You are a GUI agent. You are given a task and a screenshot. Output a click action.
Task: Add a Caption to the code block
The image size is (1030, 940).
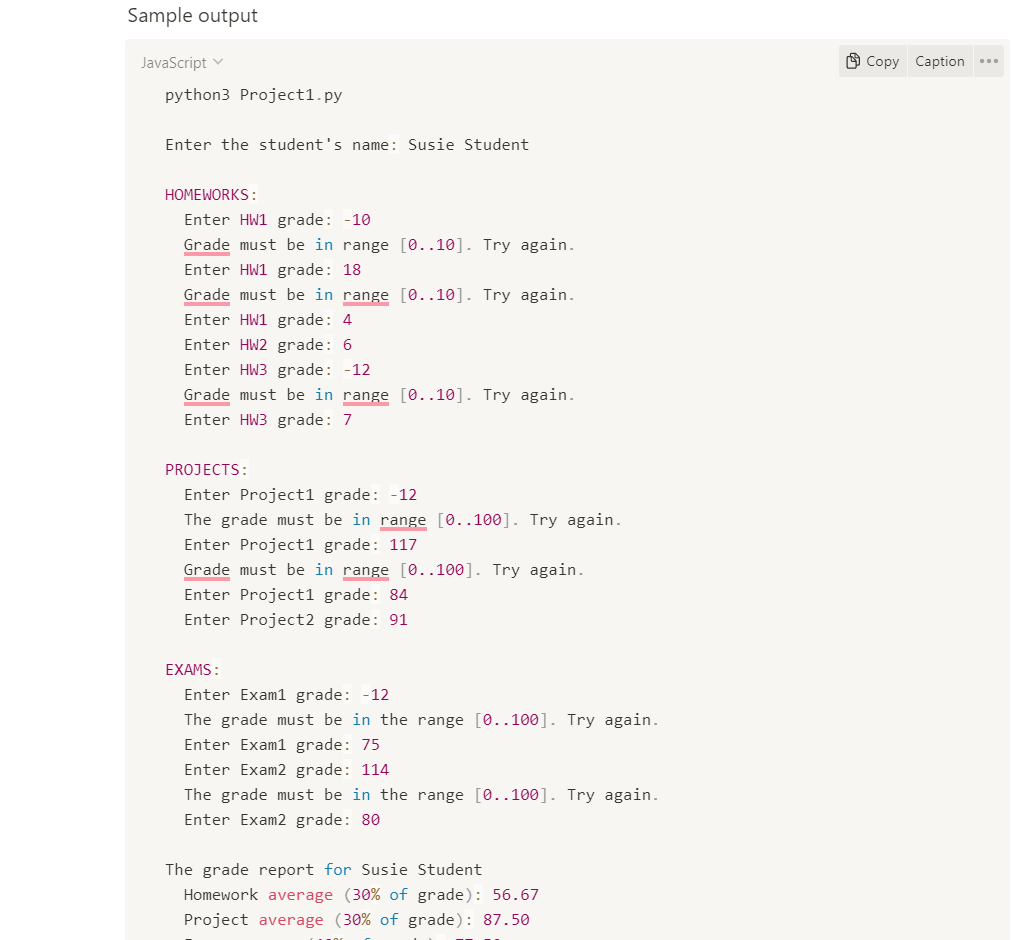939,61
